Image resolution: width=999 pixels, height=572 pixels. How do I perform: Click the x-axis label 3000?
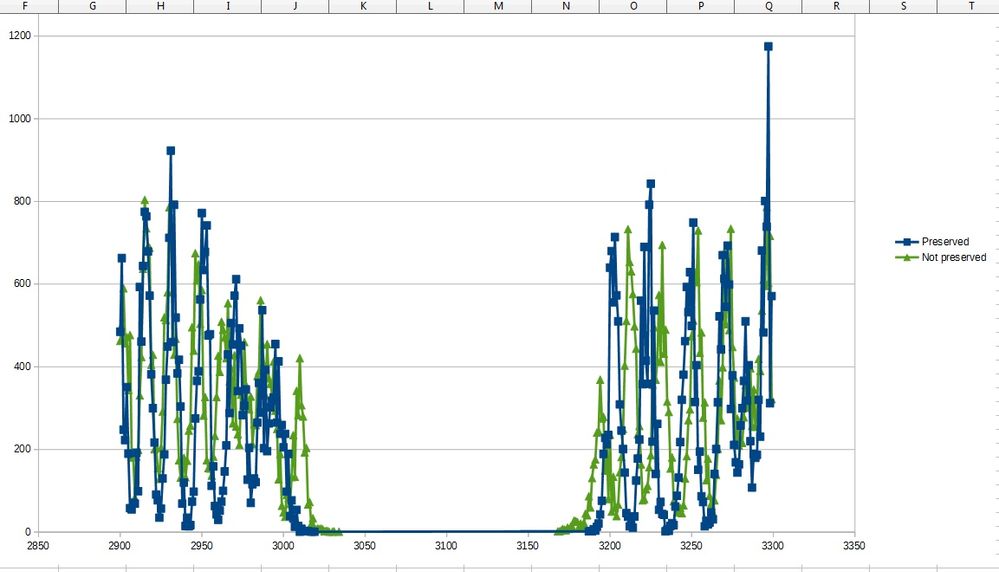(x=283, y=546)
